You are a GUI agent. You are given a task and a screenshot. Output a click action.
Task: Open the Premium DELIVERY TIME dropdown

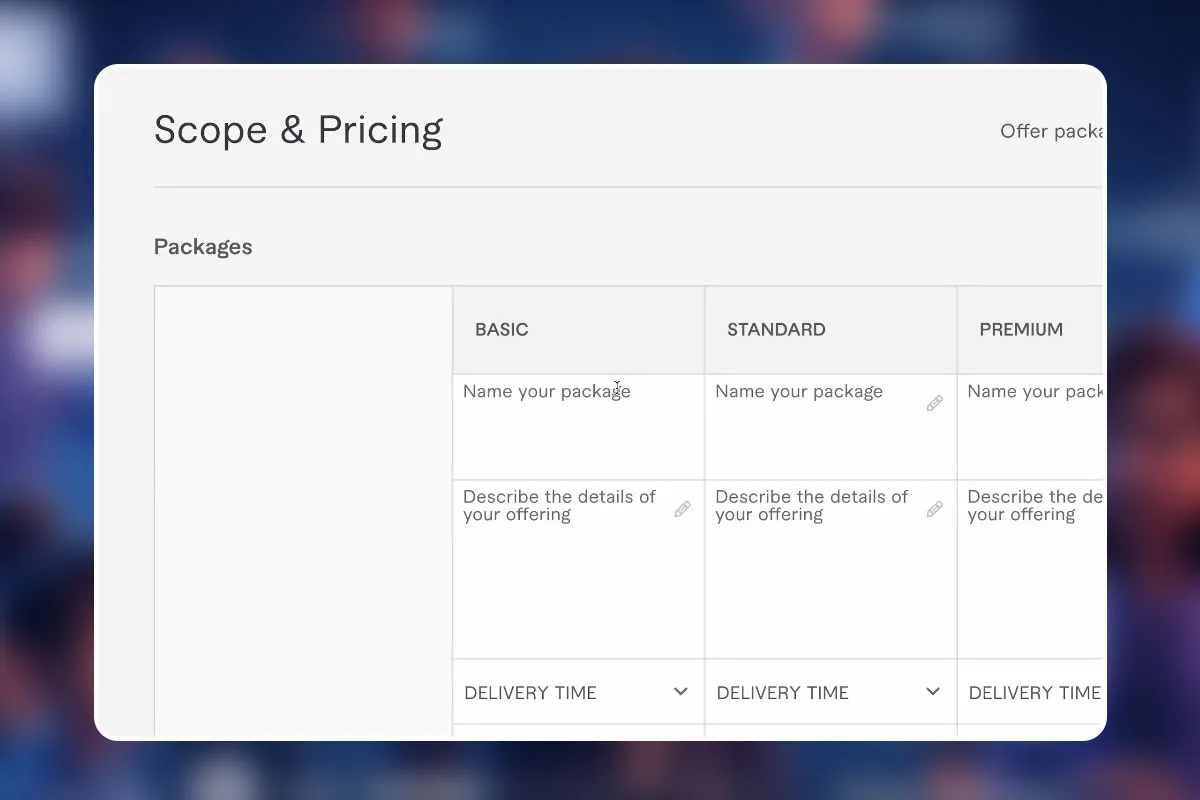point(1034,692)
